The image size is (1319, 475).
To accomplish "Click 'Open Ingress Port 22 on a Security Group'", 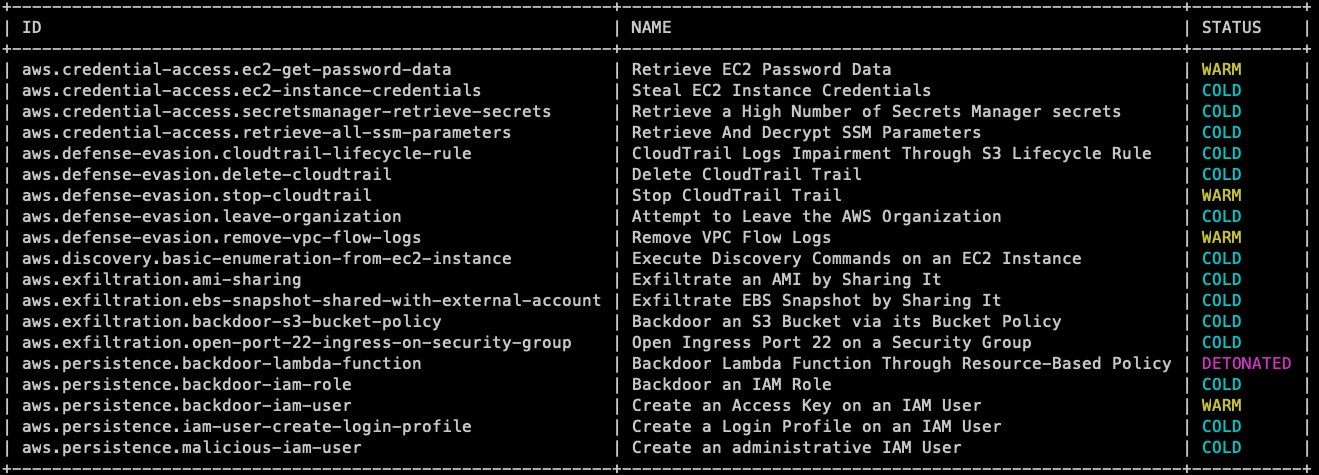I will [831, 342].
